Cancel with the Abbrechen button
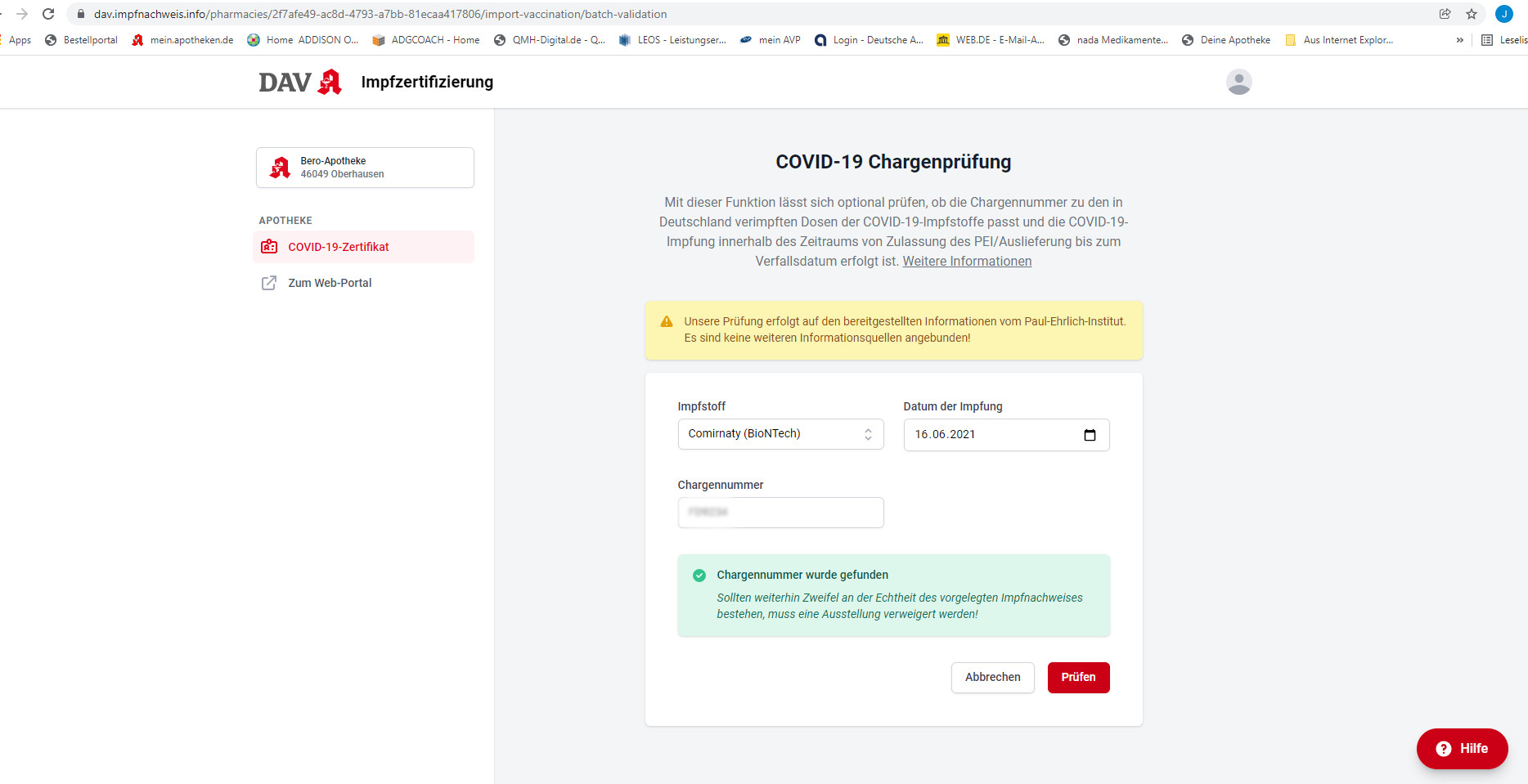The image size is (1528, 784). 992,677
